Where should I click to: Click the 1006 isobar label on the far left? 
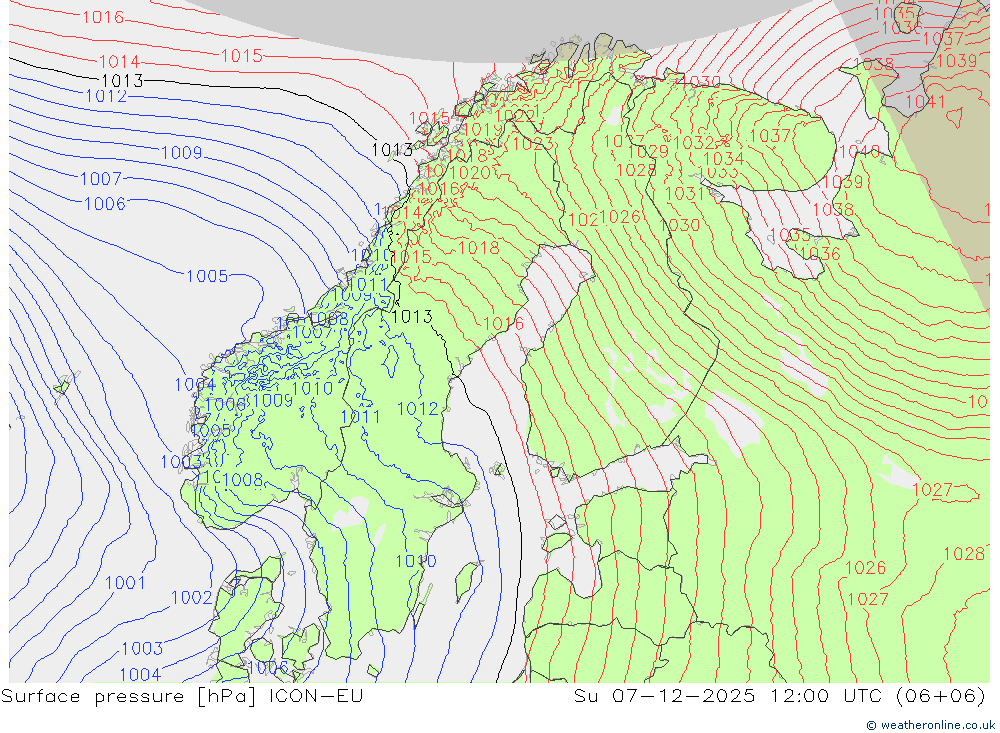105,204
